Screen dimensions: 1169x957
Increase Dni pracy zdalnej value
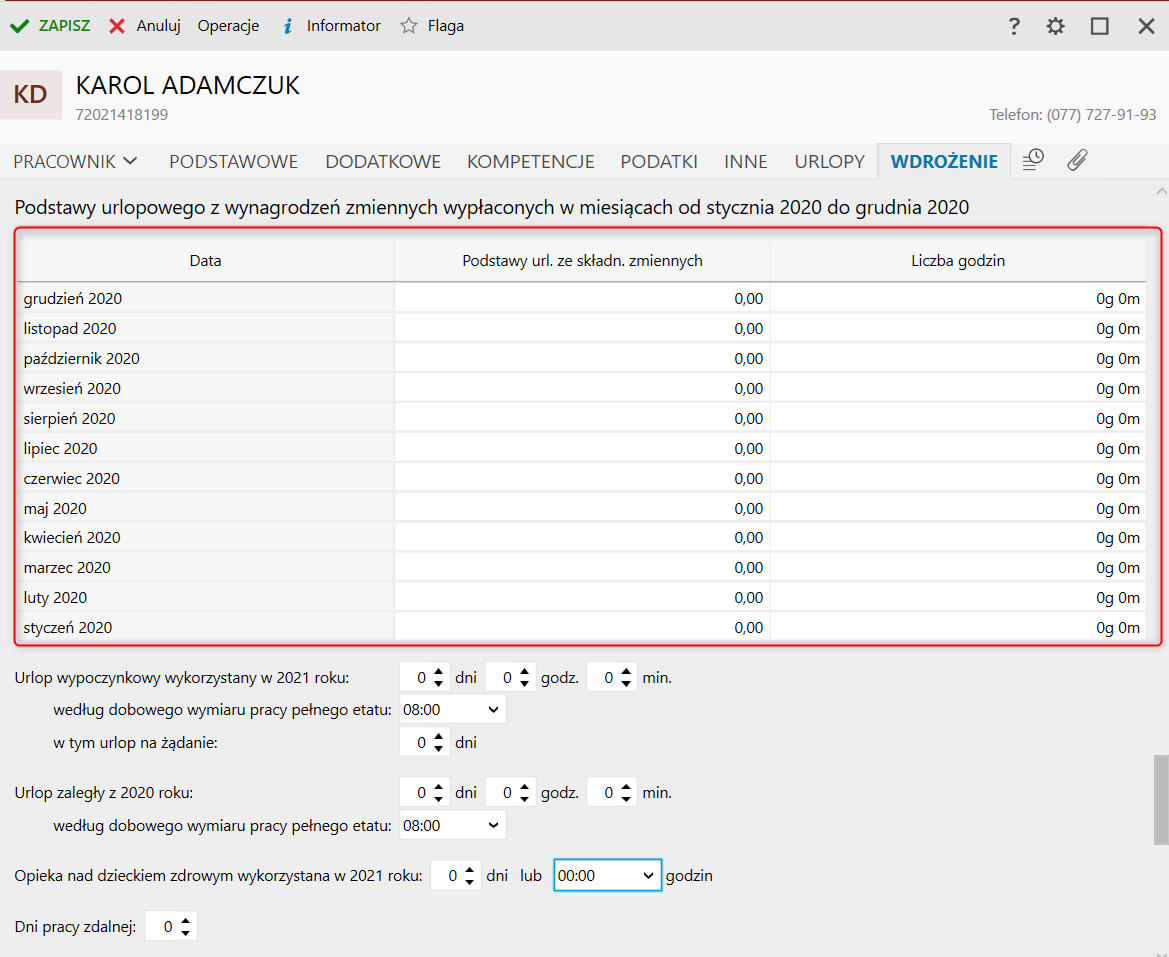186,921
